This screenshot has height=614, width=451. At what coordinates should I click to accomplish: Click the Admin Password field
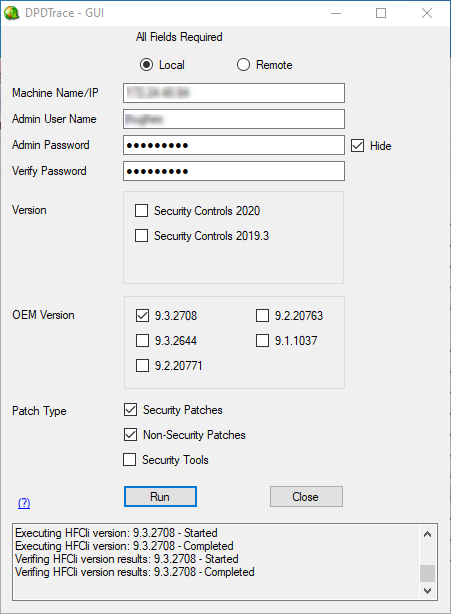[x=234, y=145]
